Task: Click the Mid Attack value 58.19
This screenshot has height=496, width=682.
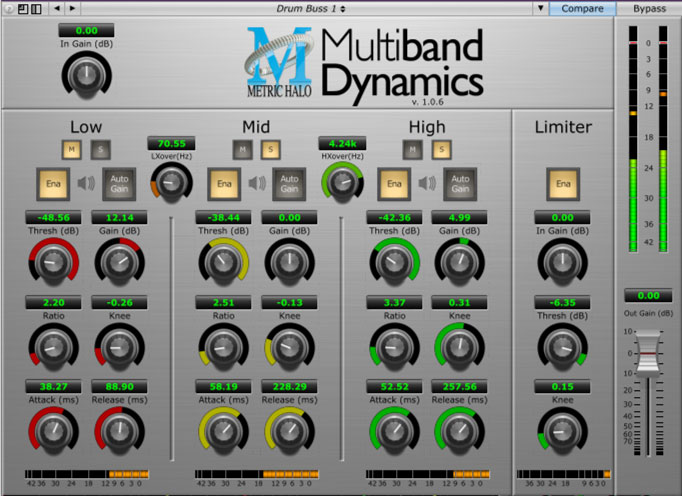Action: coord(224,386)
